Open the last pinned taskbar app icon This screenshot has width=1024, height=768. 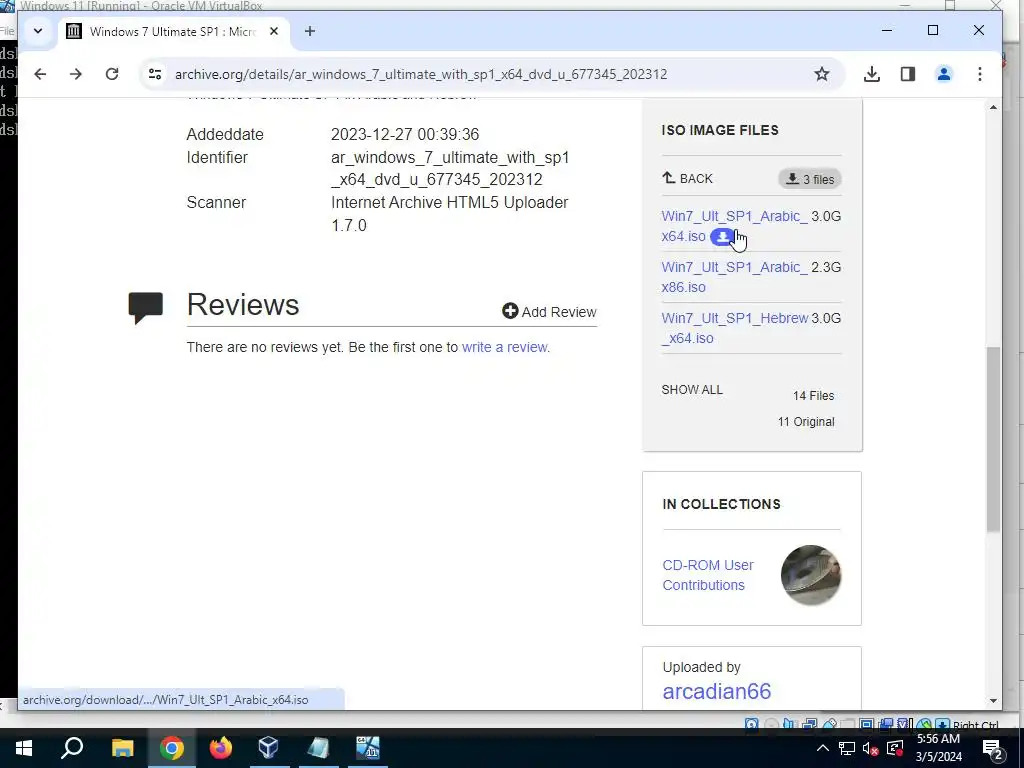(368, 748)
